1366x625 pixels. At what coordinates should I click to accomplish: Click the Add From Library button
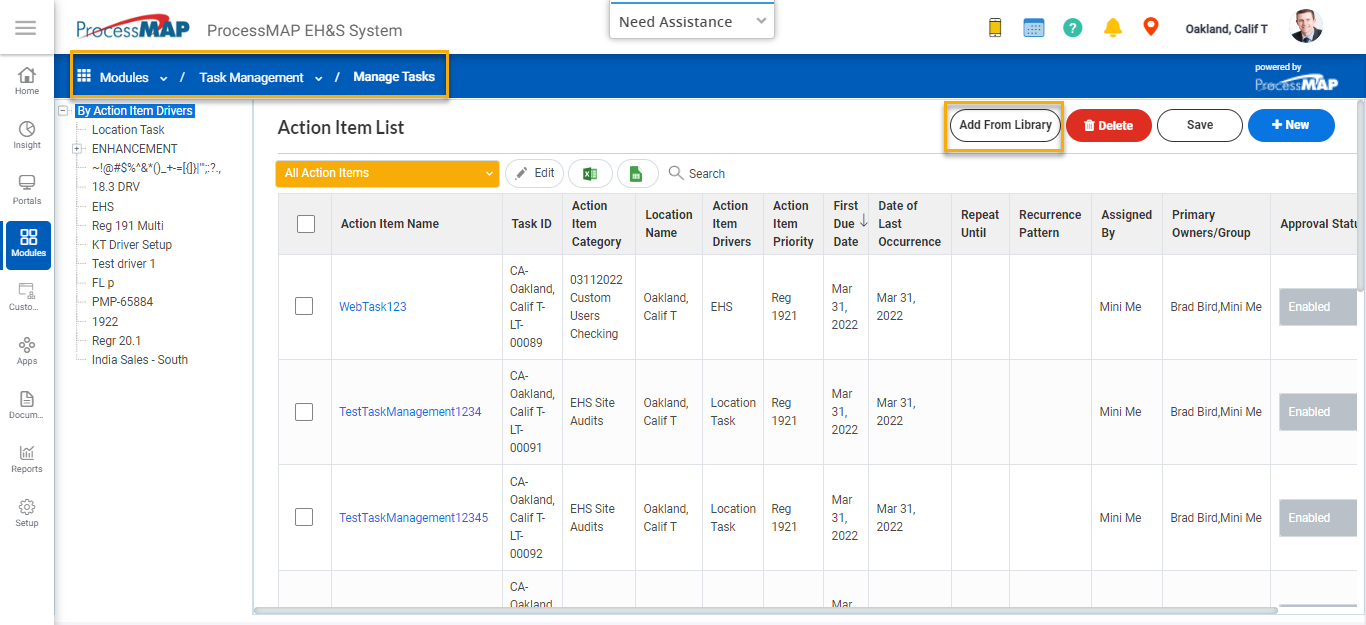1005,125
